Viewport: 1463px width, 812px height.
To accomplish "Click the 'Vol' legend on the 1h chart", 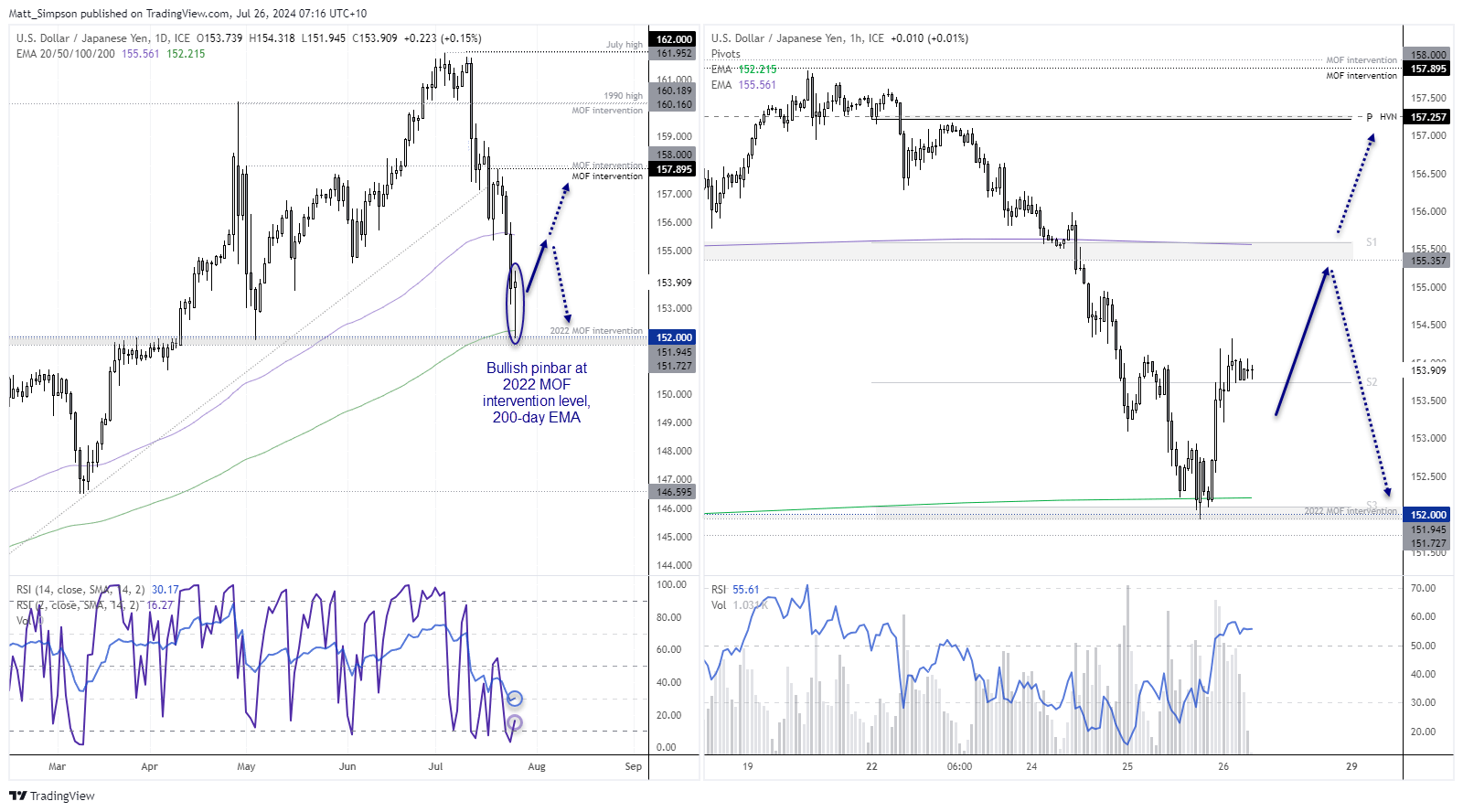I will coord(719,605).
